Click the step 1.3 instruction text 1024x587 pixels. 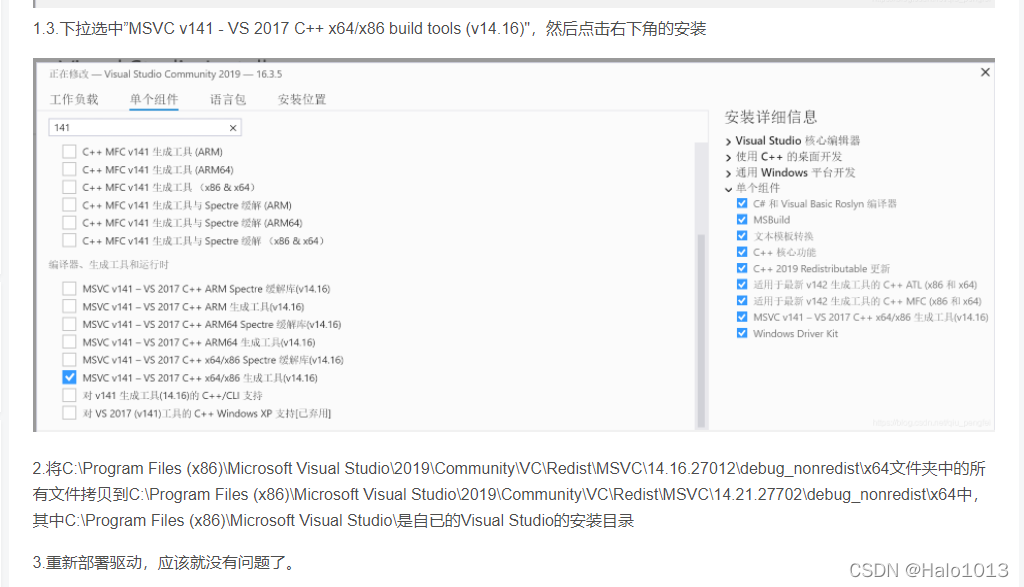click(x=370, y=29)
